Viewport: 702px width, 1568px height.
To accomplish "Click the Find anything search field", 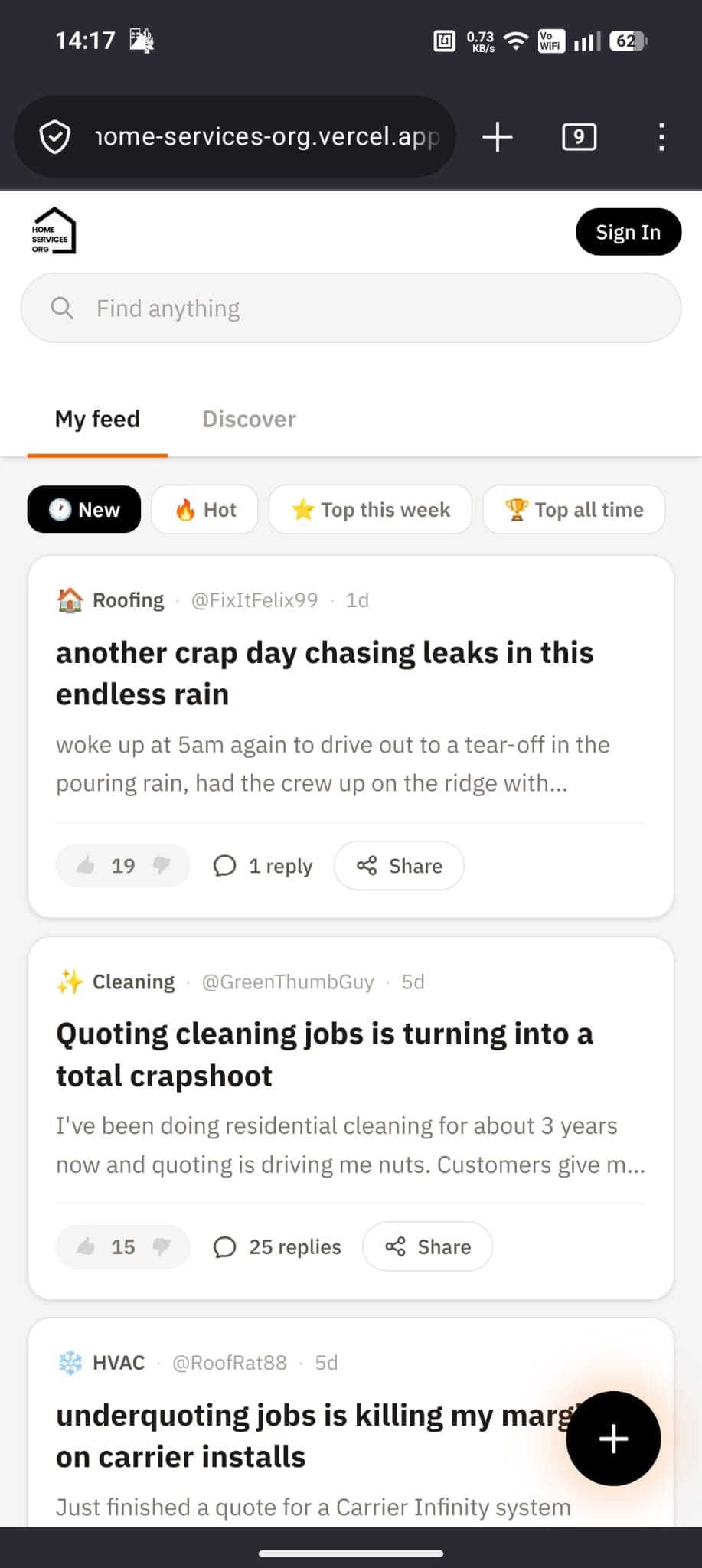I will click(x=351, y=309).
